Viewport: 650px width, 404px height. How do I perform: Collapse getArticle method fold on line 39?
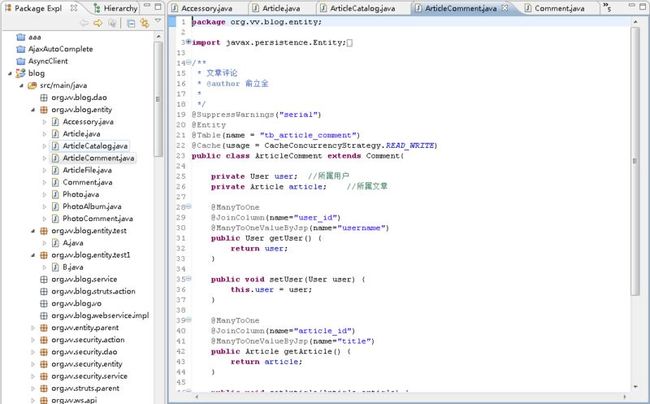pos(189,319)
